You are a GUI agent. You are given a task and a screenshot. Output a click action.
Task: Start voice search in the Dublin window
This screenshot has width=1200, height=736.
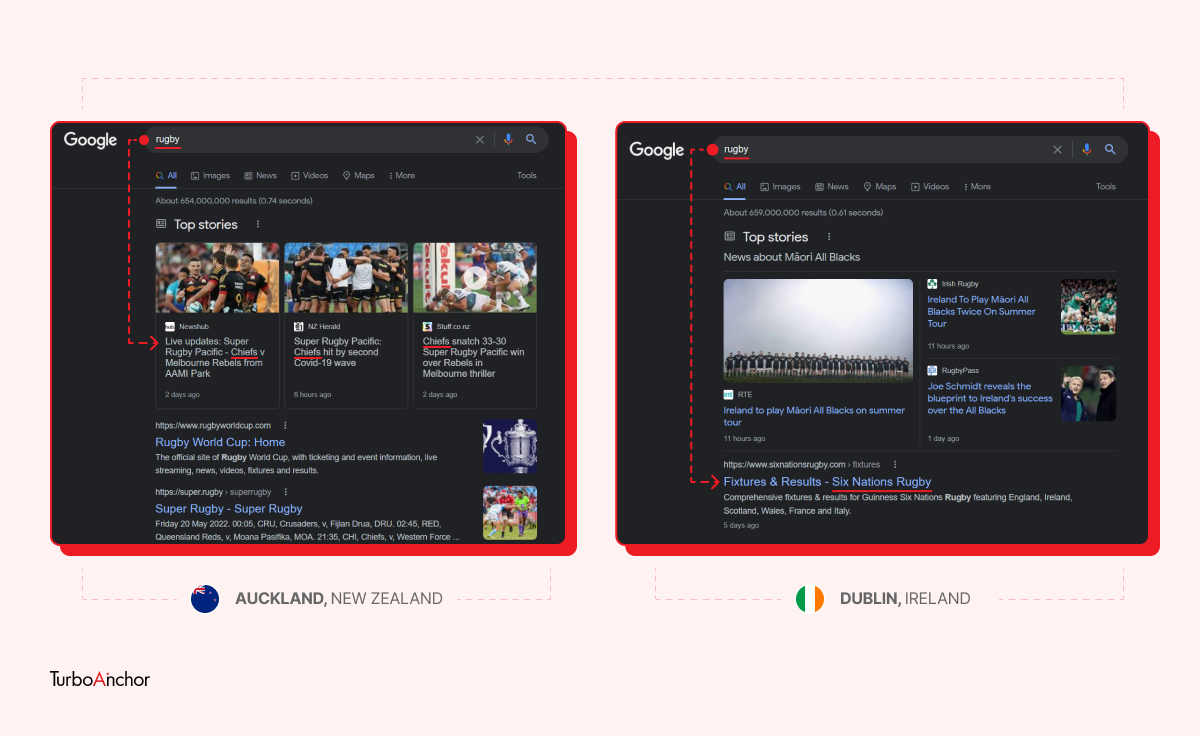point(1086,150)
